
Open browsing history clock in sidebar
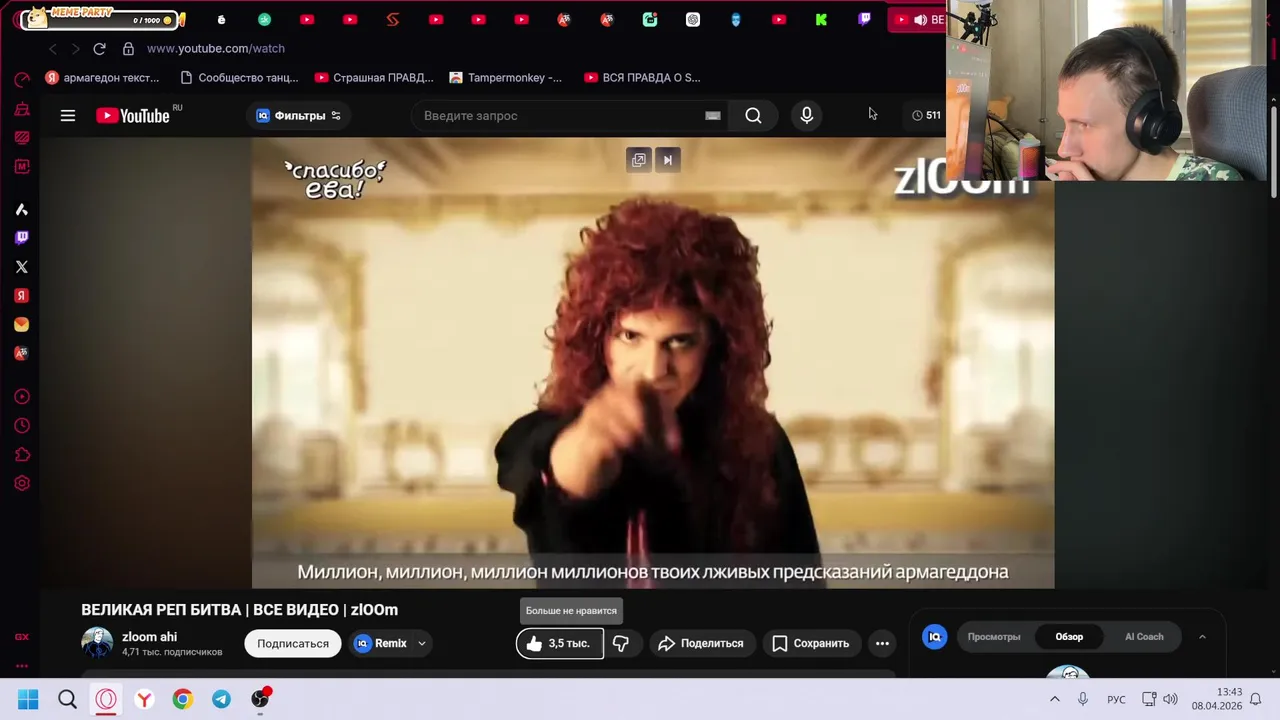pos(22,426)
